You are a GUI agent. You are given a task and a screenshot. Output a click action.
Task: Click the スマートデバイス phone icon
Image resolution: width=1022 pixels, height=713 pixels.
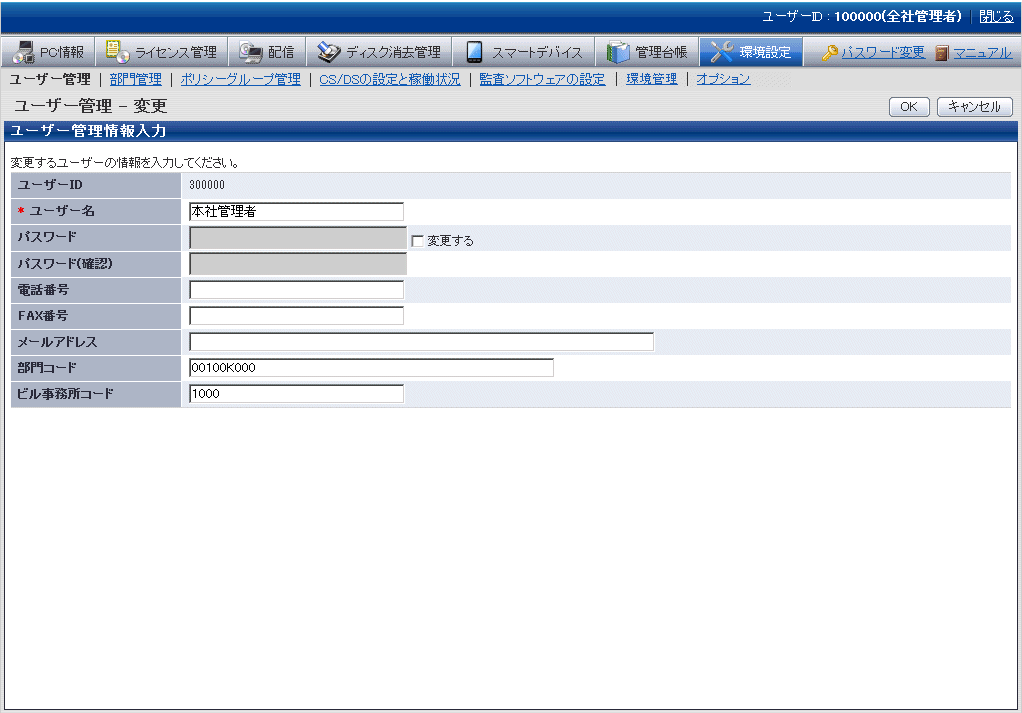(x=474, y=52)
